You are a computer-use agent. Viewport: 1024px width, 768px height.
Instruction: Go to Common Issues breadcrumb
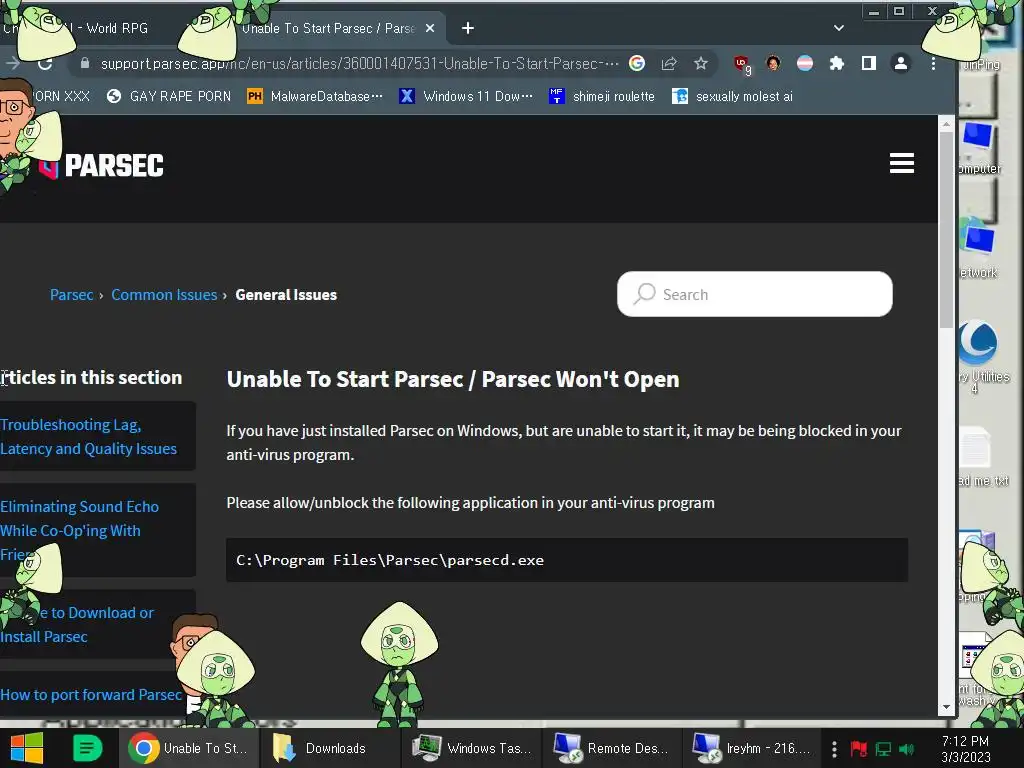click(164, 295)
